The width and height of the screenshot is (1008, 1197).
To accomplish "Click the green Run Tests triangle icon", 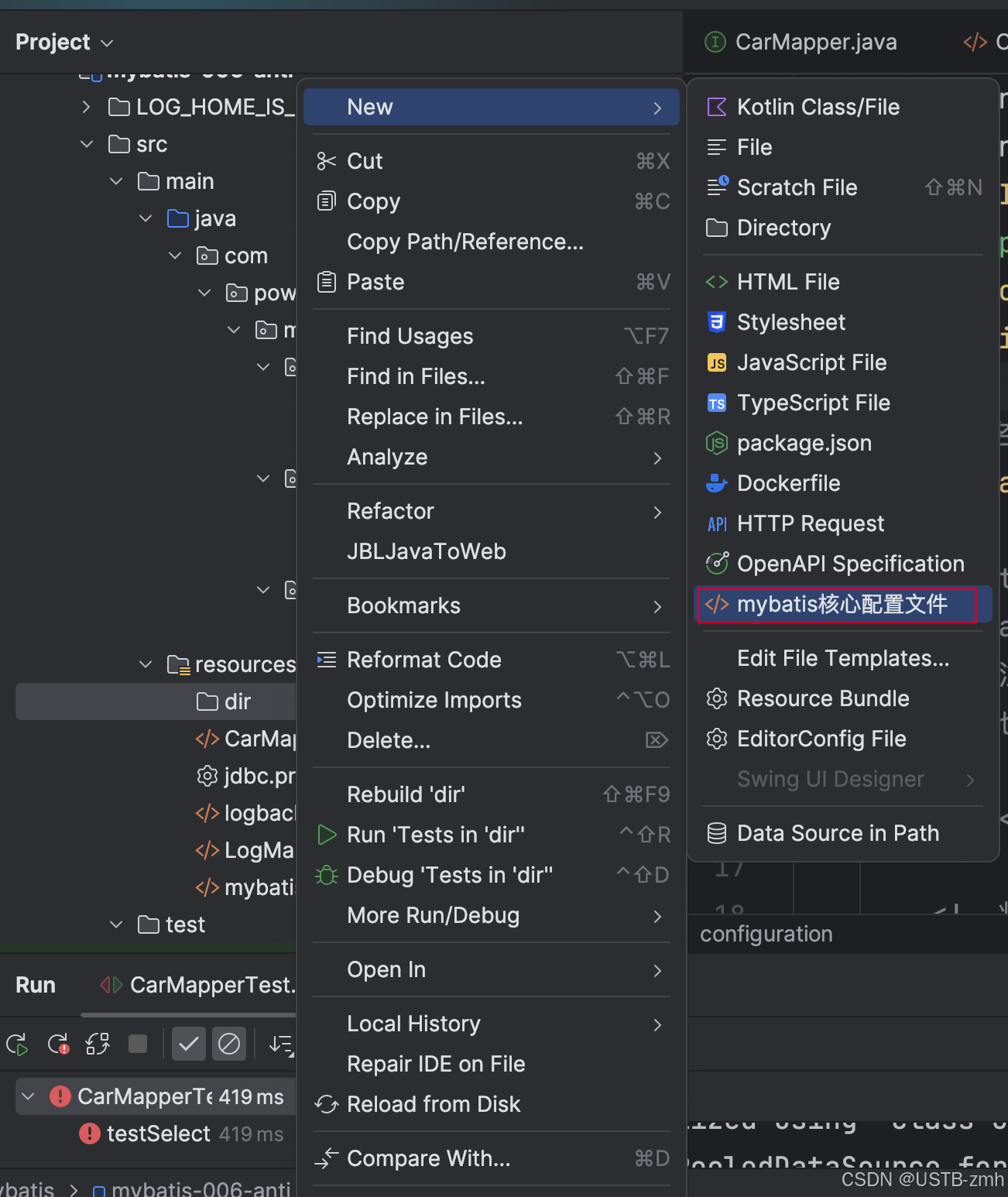I will pyautogui.click(x=327, y=835).
